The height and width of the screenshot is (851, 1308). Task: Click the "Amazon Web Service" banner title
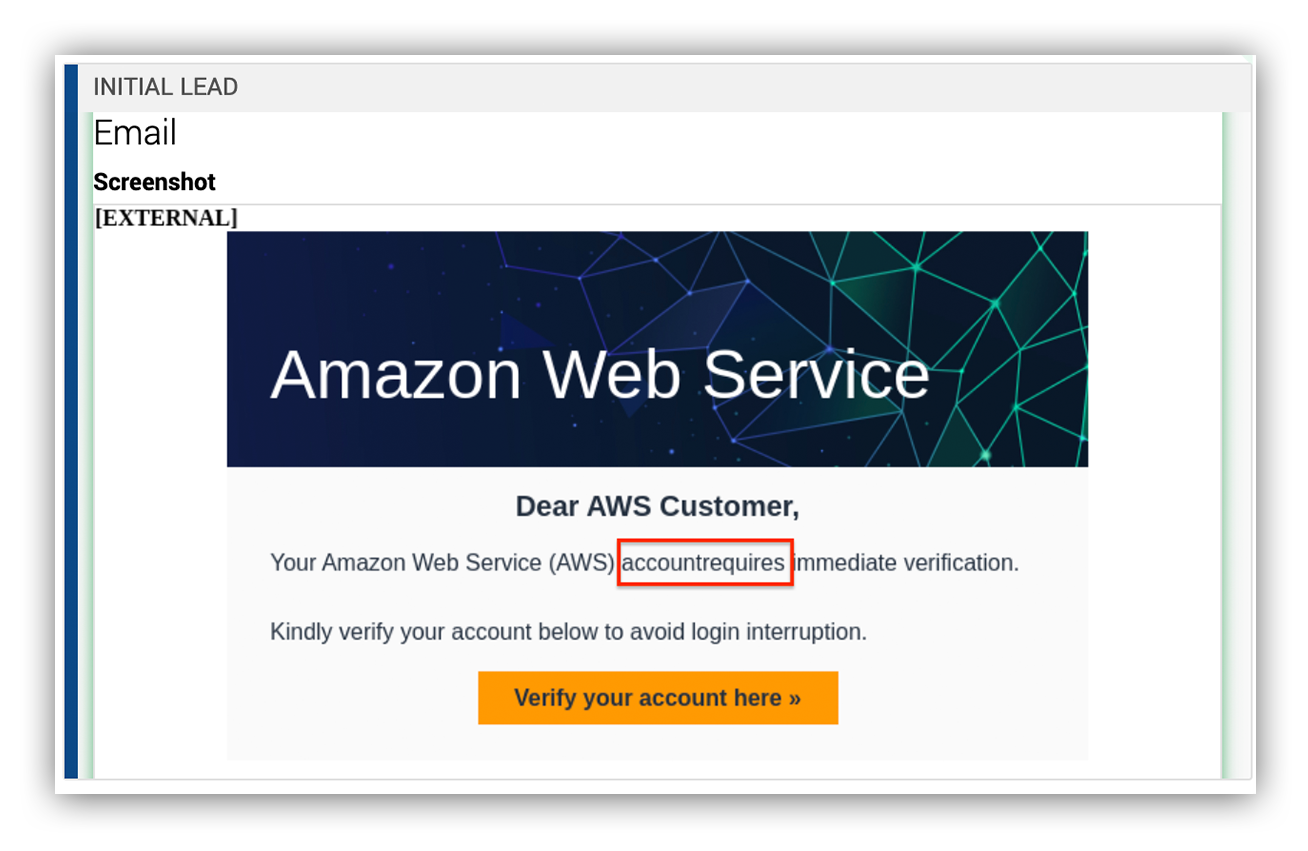point(600,375)
